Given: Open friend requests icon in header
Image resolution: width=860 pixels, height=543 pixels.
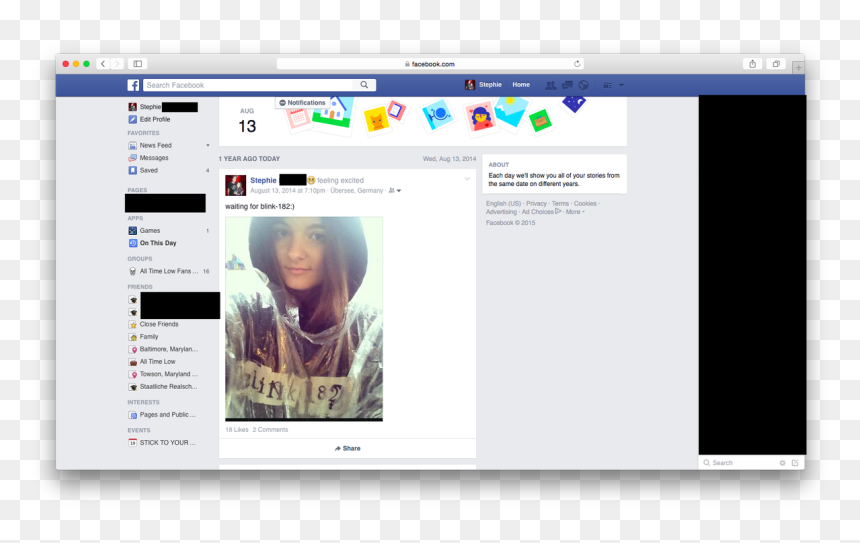Looking at the screenshot, I should coord(551,85).
